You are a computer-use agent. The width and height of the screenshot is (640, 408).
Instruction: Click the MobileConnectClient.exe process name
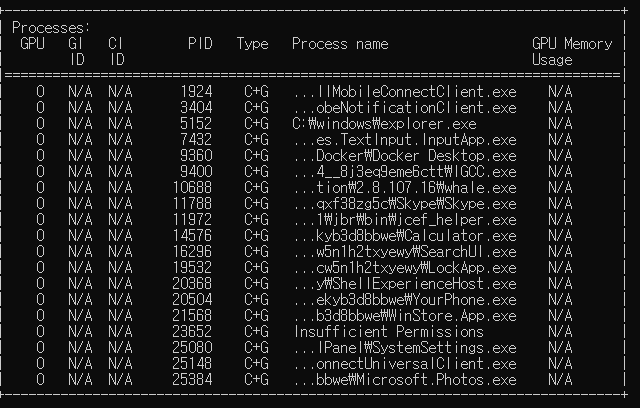(x=405, y=92)
